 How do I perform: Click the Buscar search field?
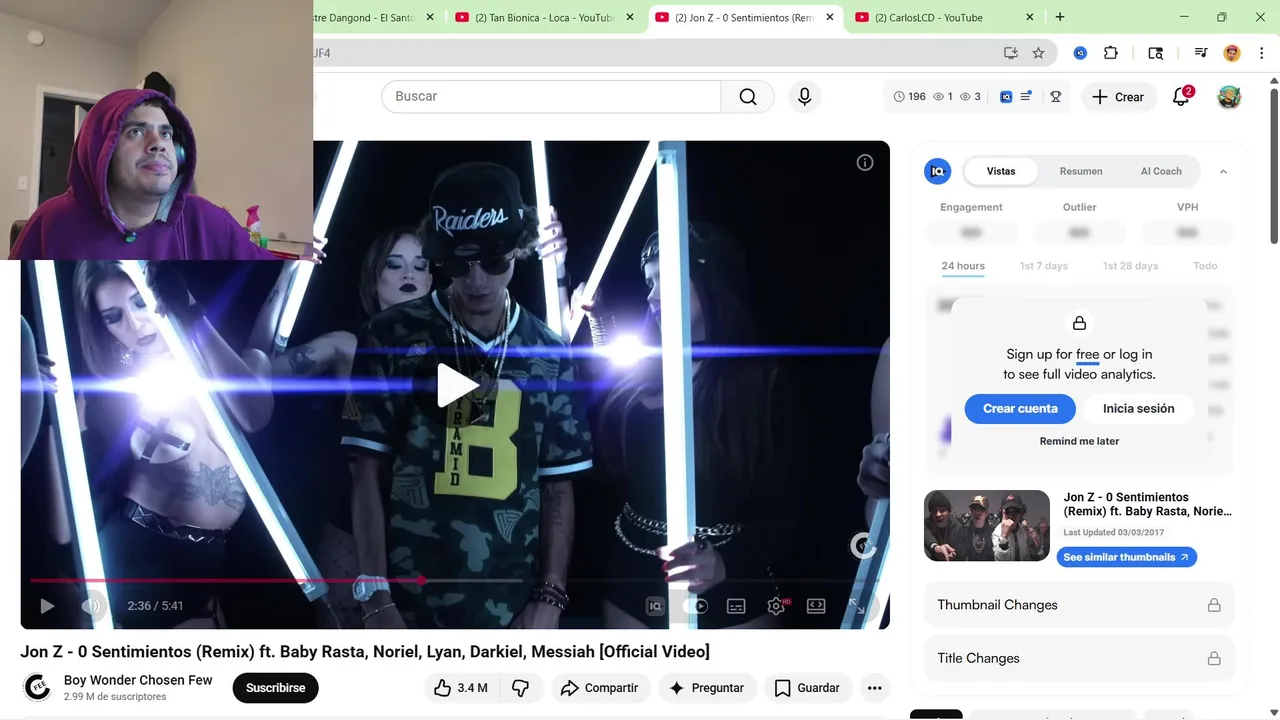[551, 96]
